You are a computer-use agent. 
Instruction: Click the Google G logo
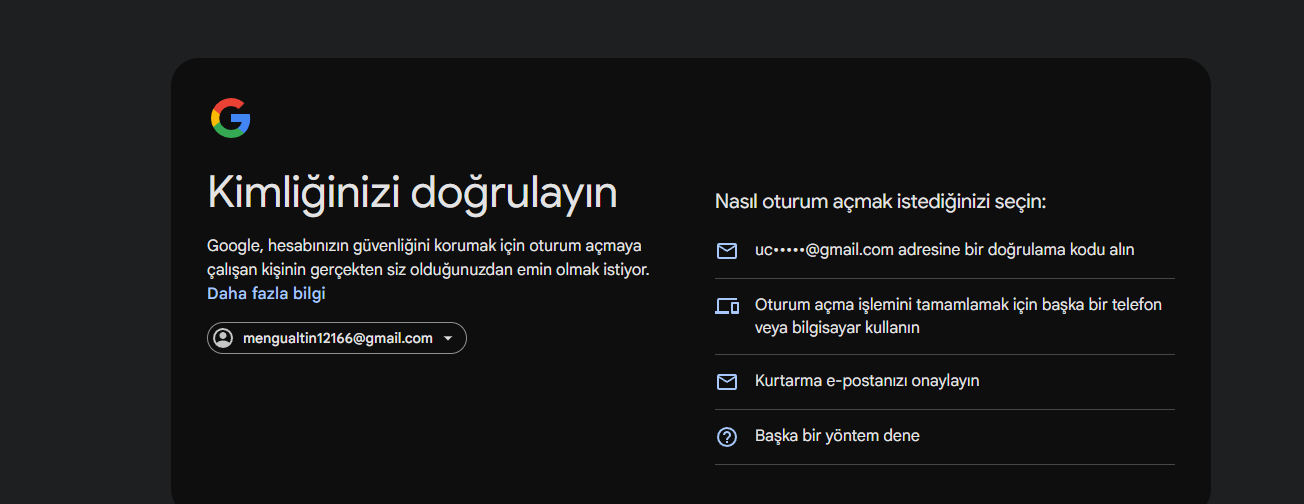(x=230, y=118)
